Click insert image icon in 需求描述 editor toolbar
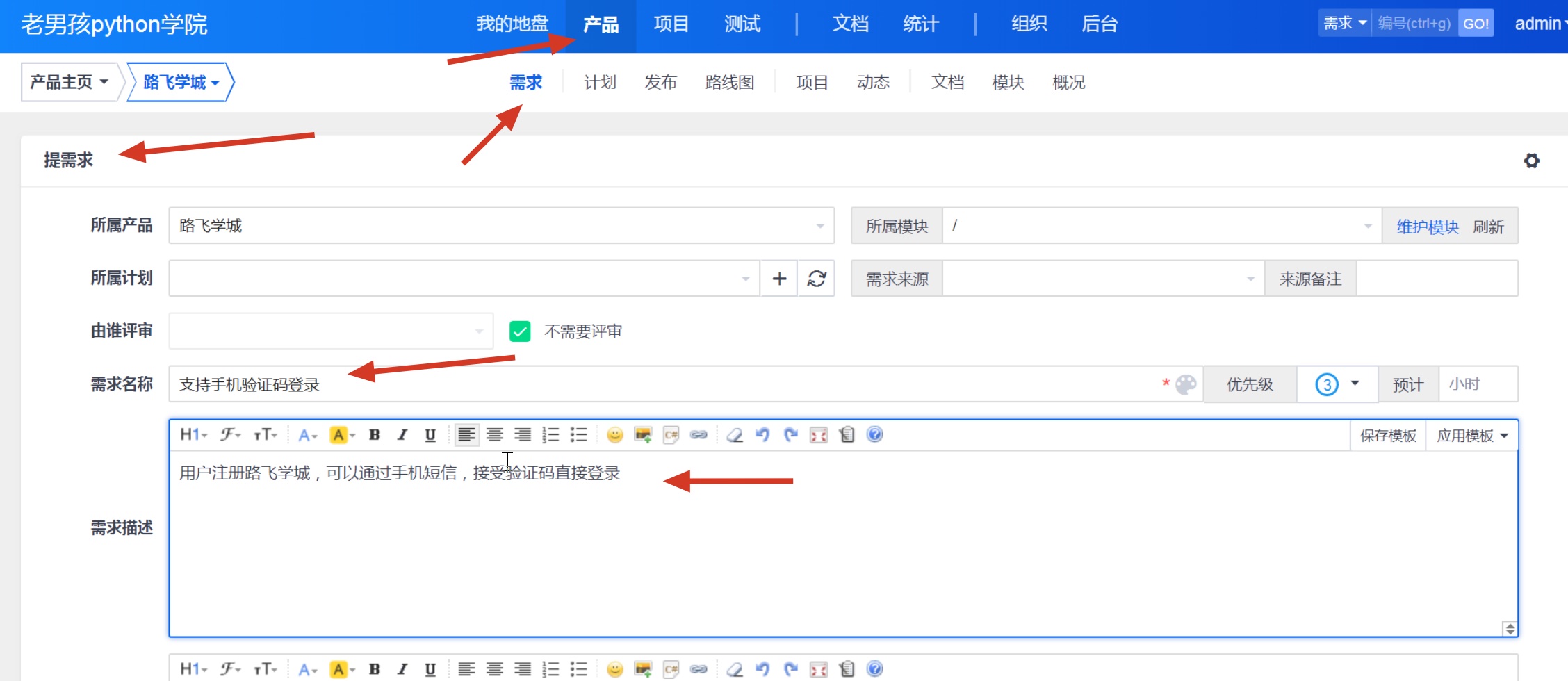The height and width of the screenshot is (681, 1568). coord(643,435)
